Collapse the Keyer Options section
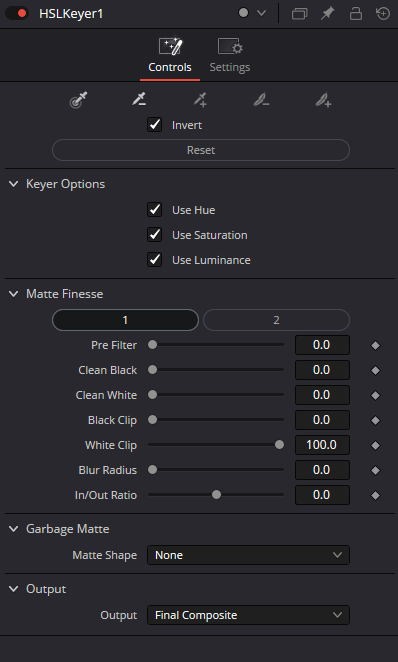This screenshot has width=398, height=662. click(14, 184)
